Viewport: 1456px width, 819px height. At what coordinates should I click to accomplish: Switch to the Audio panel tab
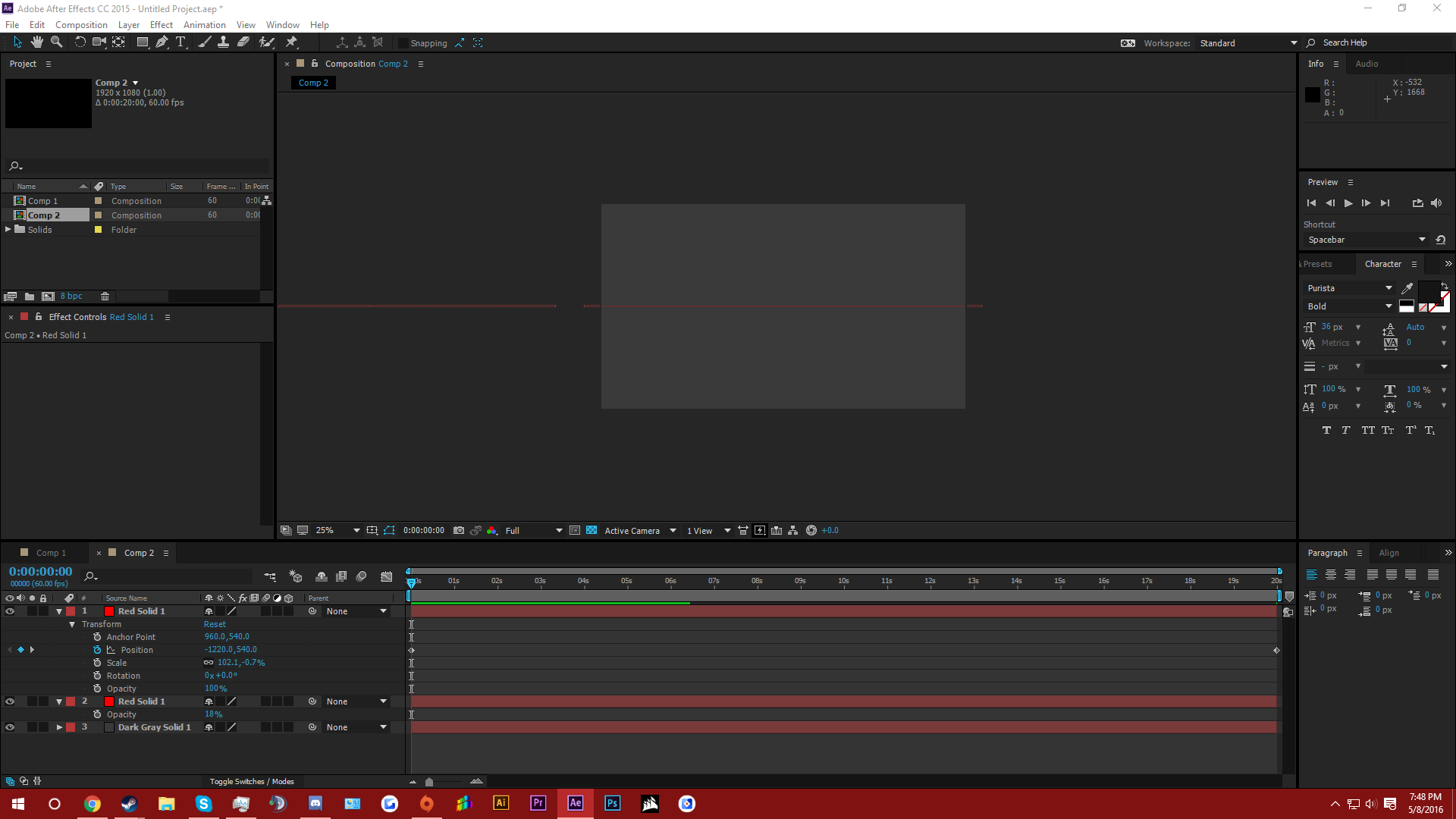[x=1367, y=64]
